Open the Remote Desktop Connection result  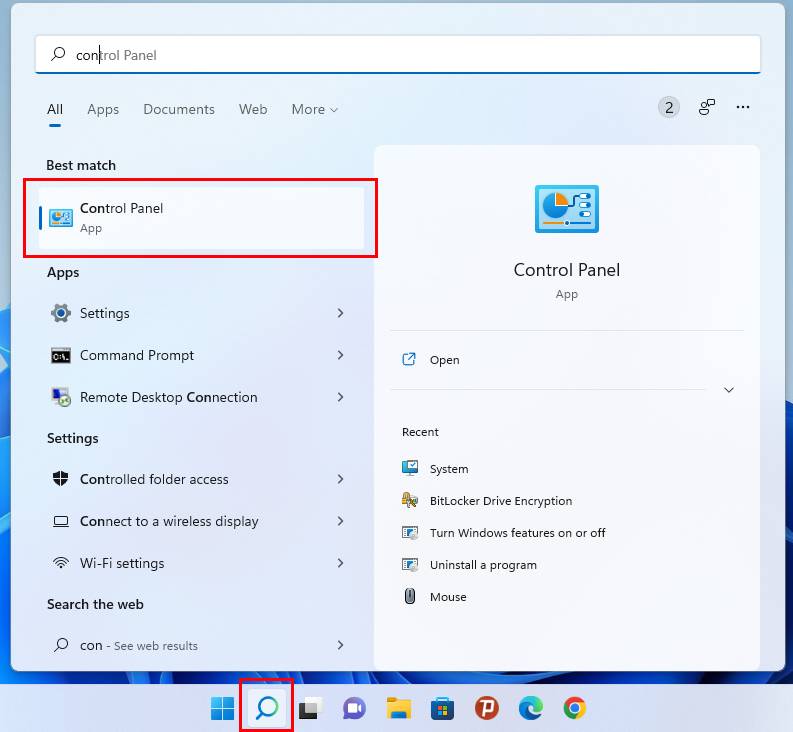[168, 397]
